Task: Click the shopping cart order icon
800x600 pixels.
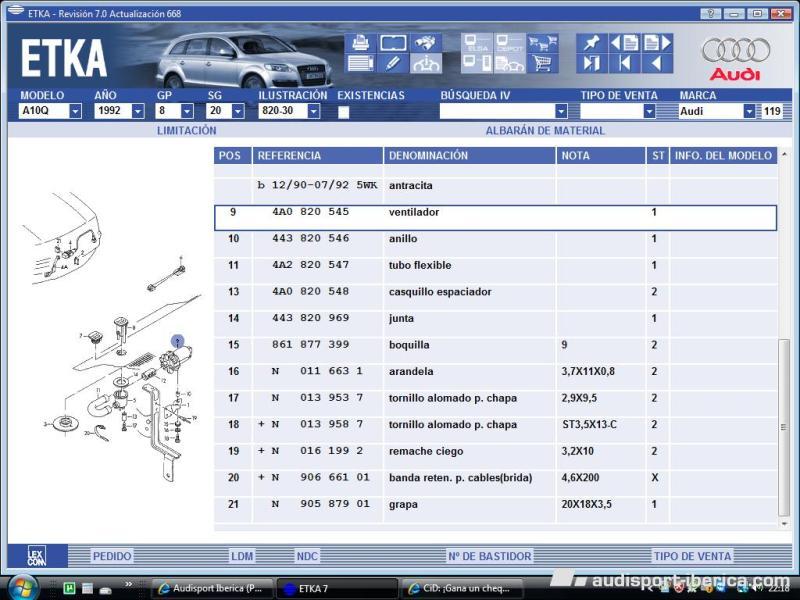Action: 543,64
